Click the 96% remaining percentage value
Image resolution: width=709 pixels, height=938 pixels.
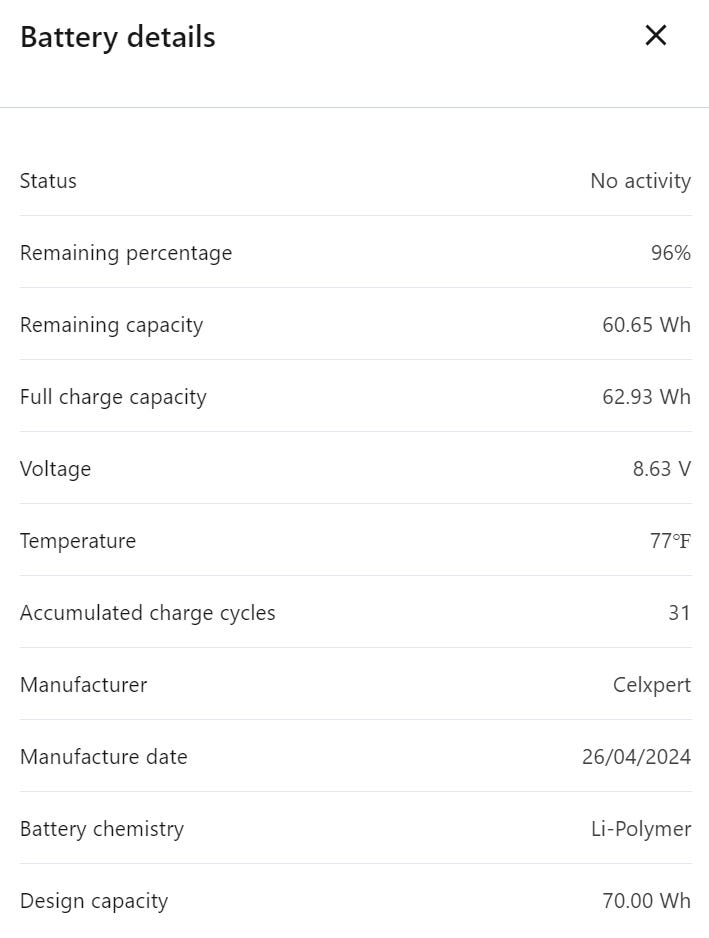coord(670,253)
